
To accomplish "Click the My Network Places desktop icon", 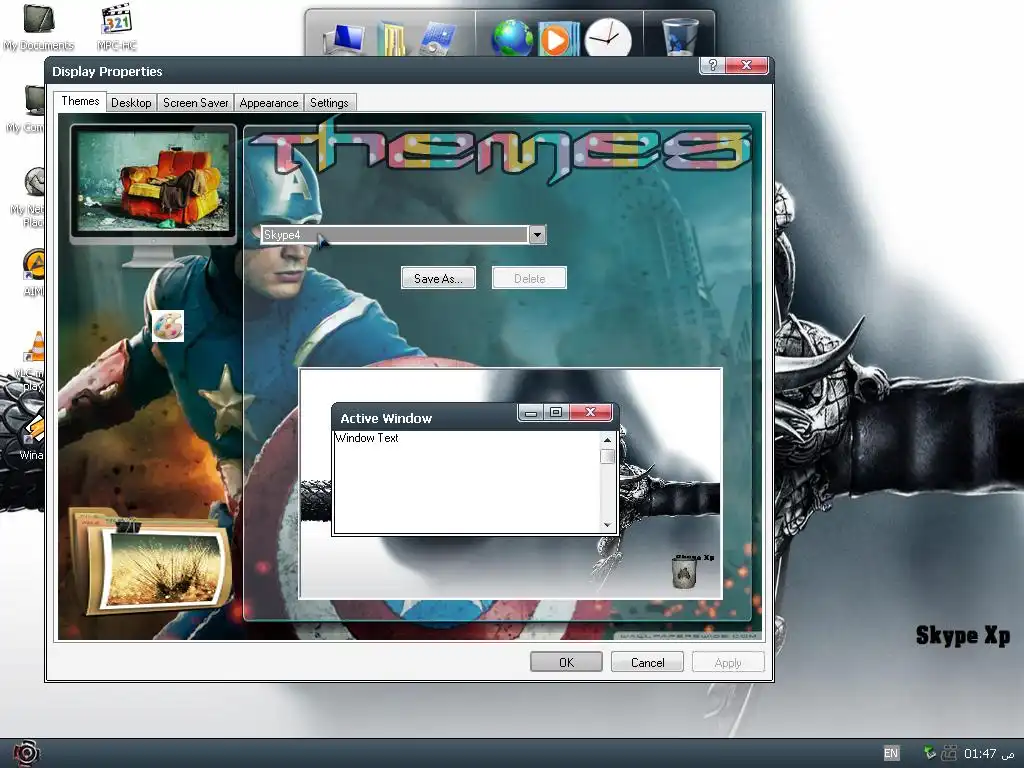I will click(x=29, y=196).
